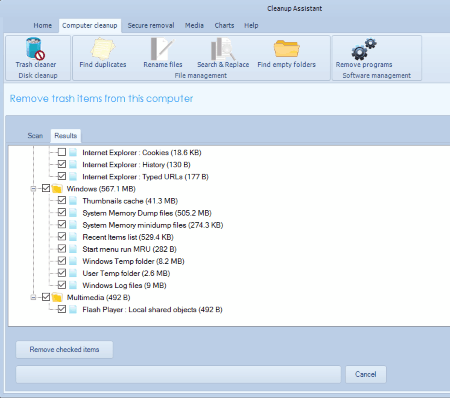Screen dimensions: 450x398
Task: Click file icon beside Start menu run MRU
Action: (x=73, y=249)
